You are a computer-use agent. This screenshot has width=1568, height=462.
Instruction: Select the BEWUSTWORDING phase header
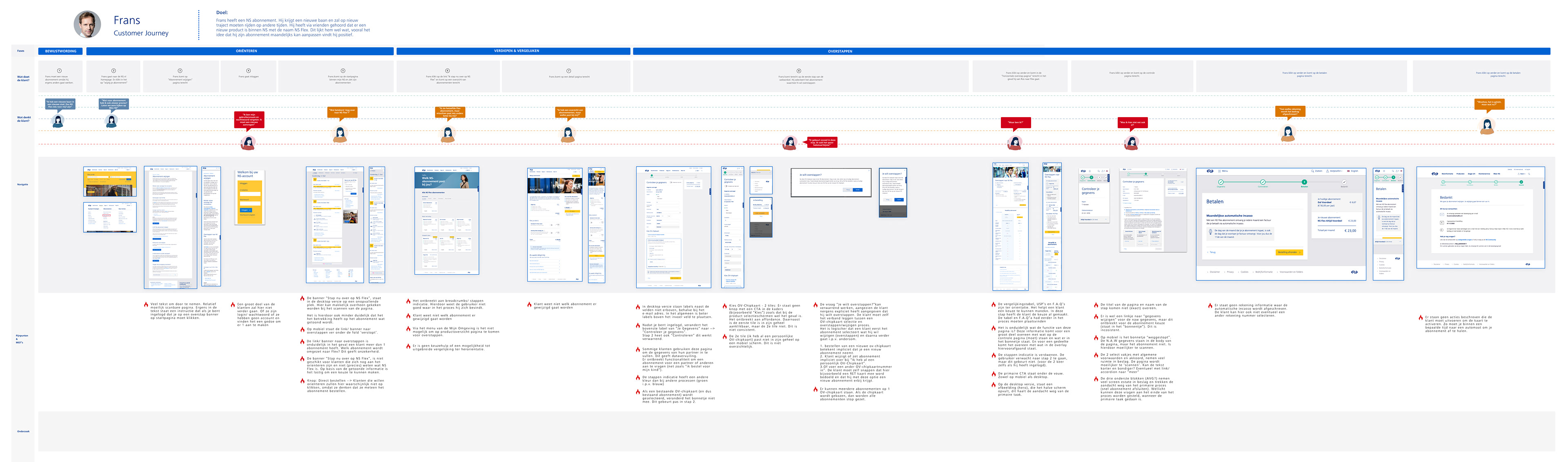(x=60, y=51)
